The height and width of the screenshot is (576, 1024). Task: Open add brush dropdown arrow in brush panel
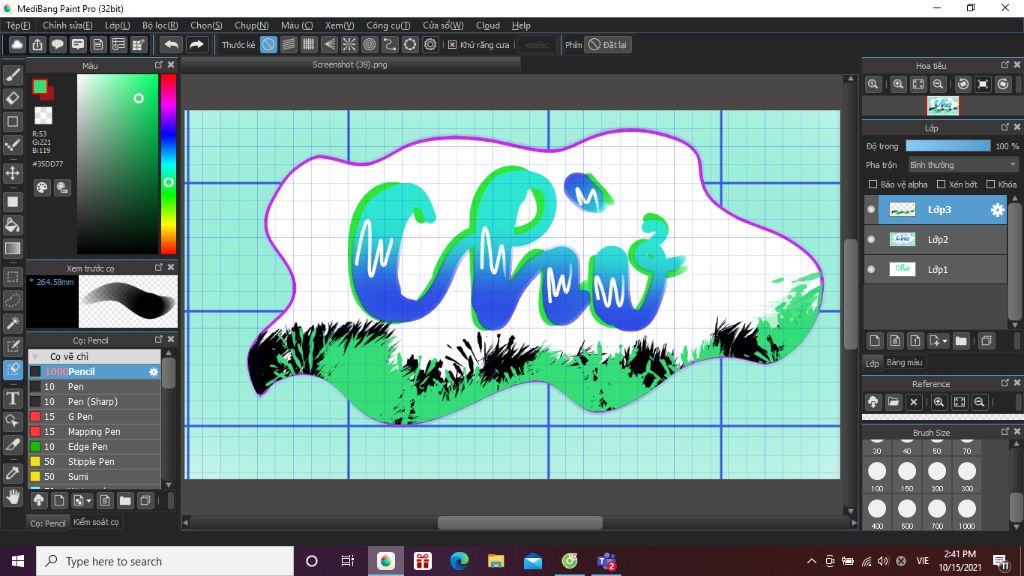pos(88,501)
